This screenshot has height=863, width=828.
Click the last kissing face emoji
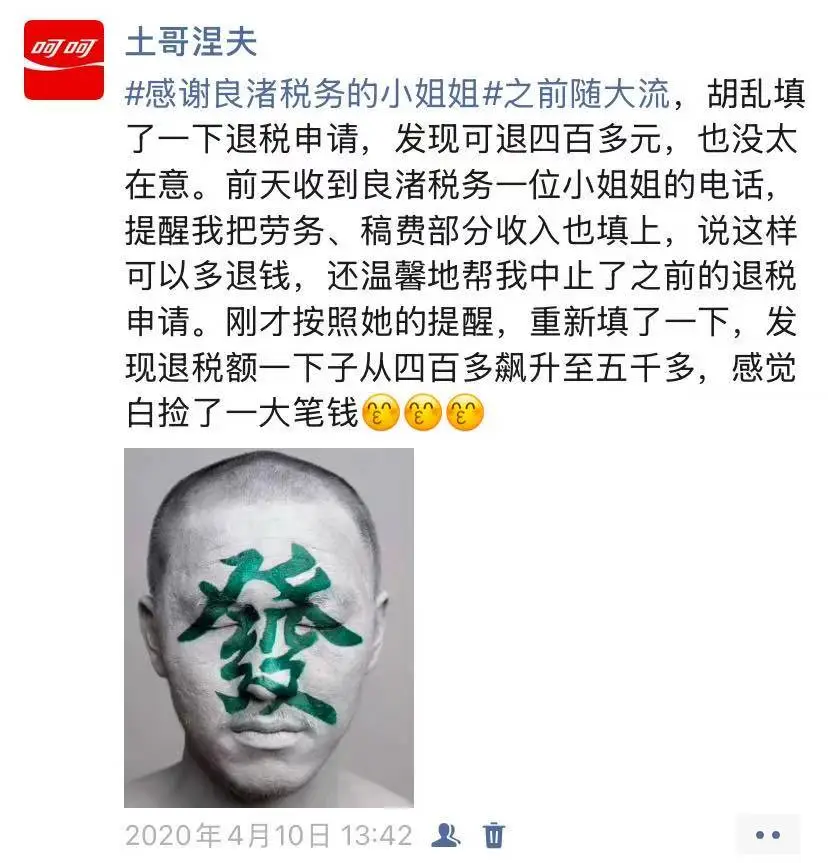pos(465,412)
